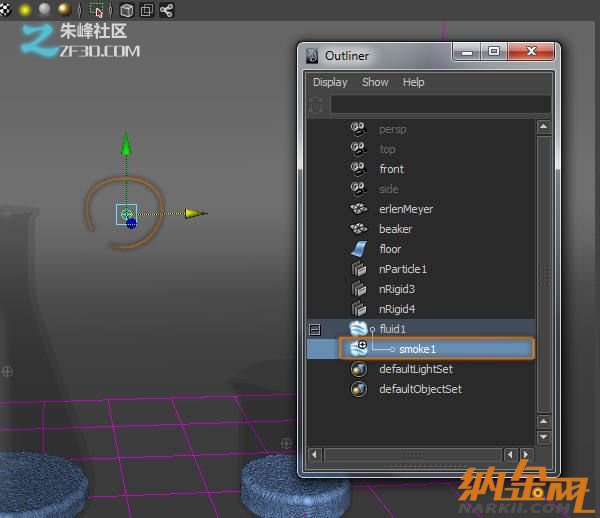Screen dimensions: 600x518
Task: Minimize the Outliner window
Action: [466, 52]
